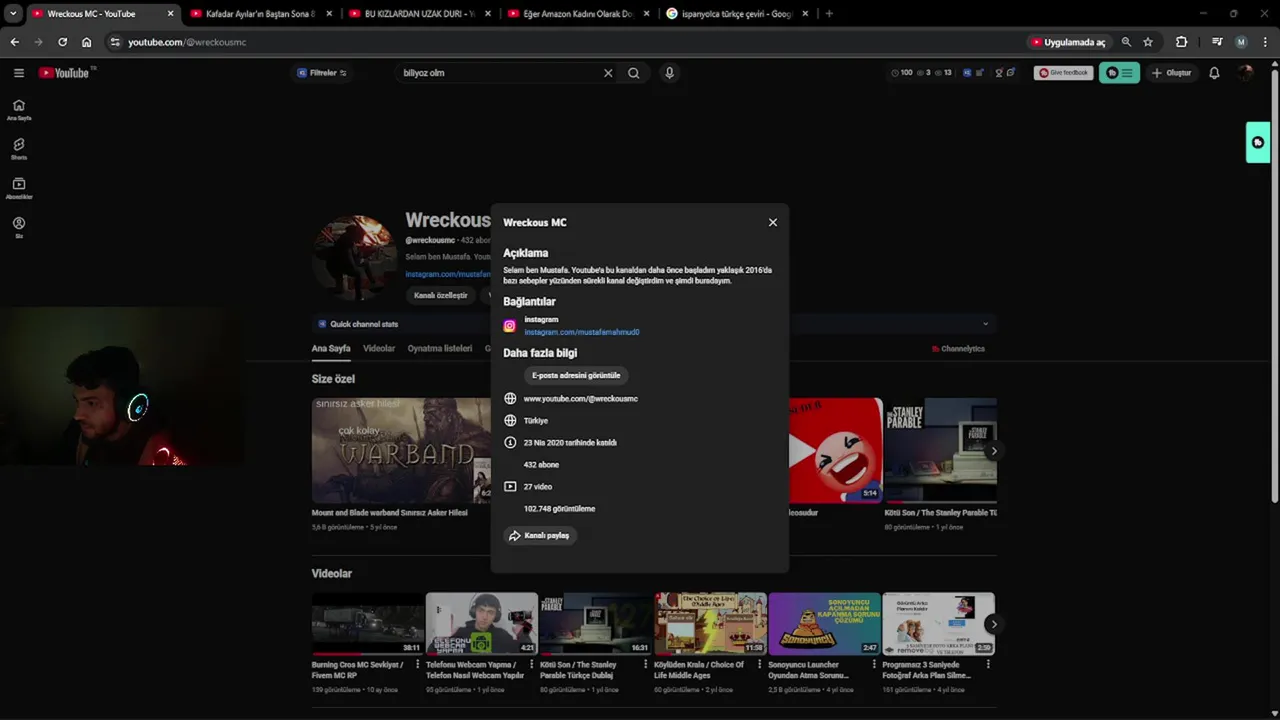Click the Oluştur create button
Viewport: 1280px width, 720px height.
point(1171,73)
